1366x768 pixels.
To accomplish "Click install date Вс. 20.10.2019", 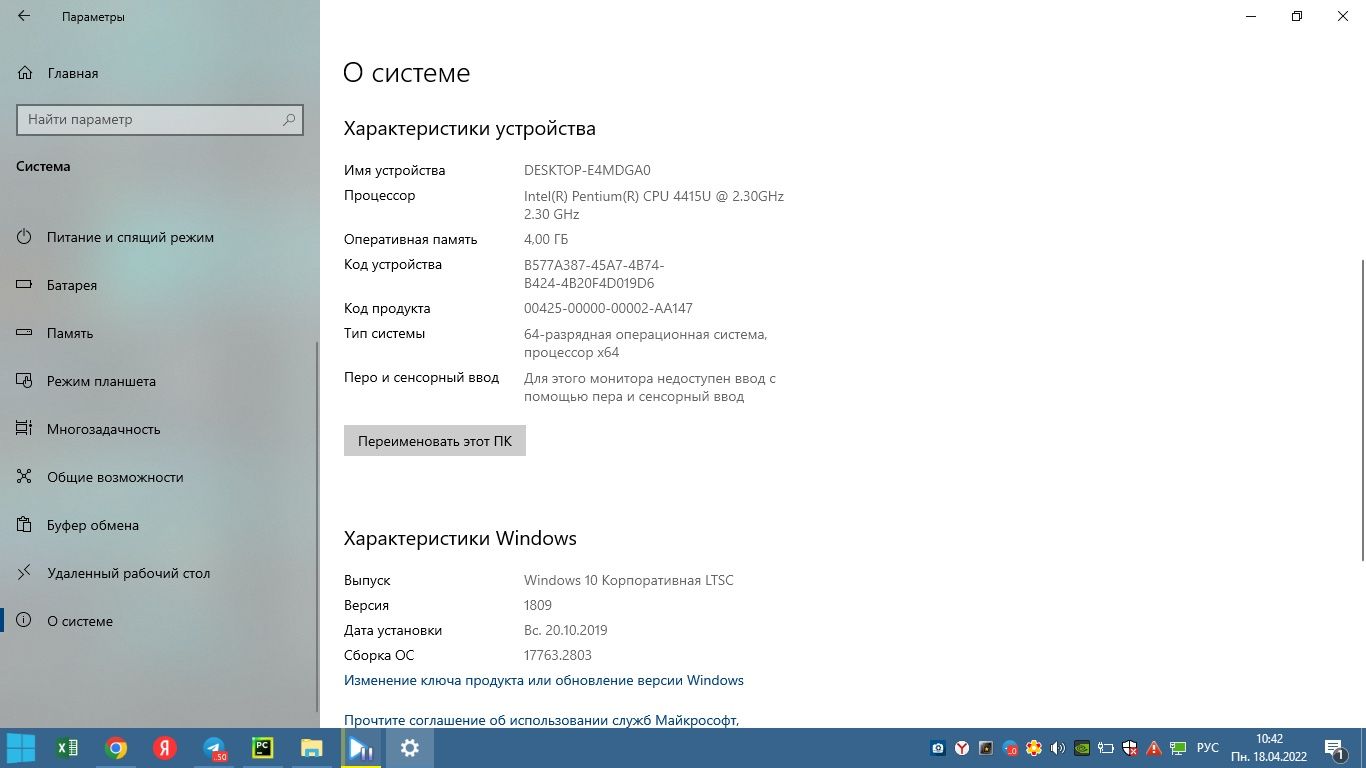I will [x=566, y=630].
